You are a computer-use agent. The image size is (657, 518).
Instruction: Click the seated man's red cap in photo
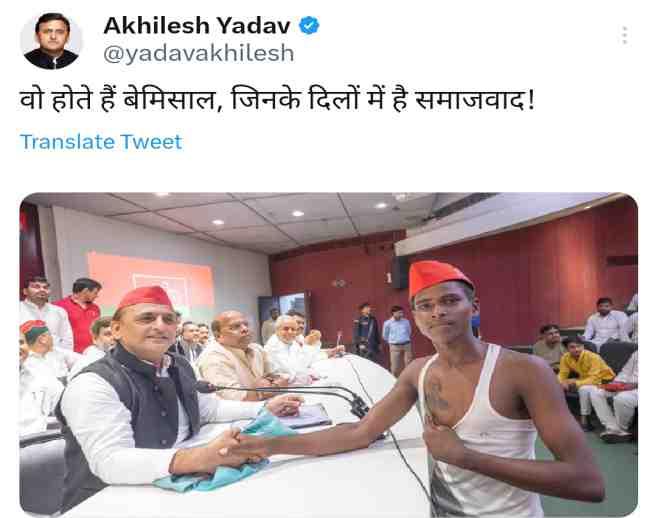146,298
